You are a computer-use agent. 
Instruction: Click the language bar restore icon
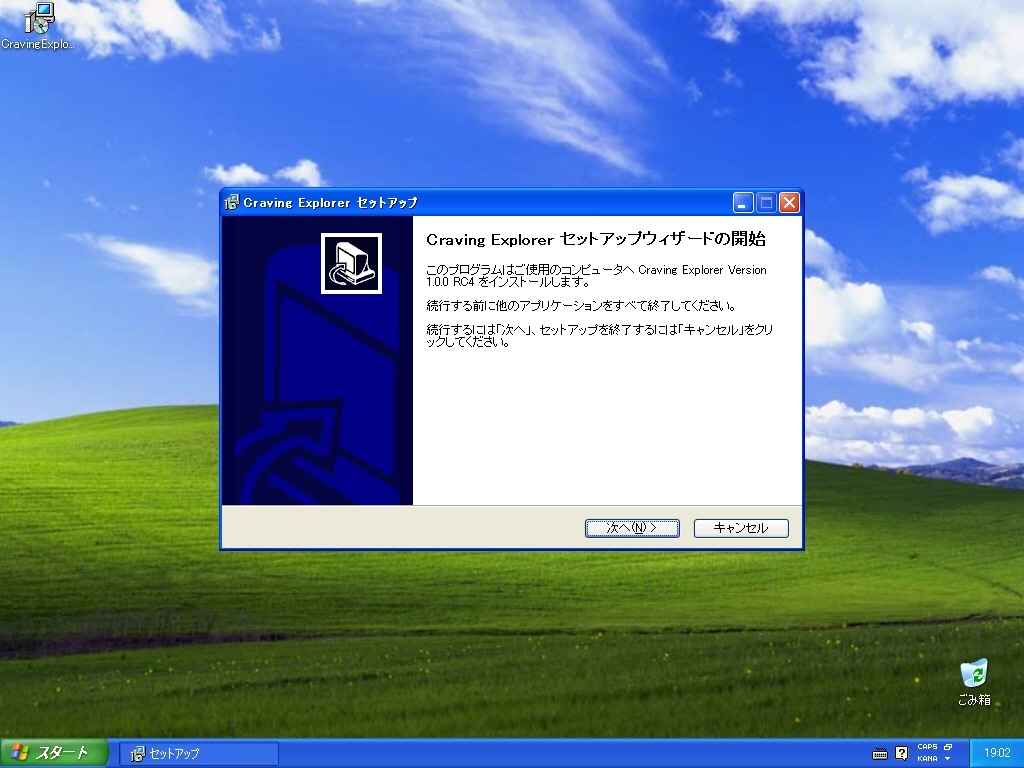(x=948, y=746)
